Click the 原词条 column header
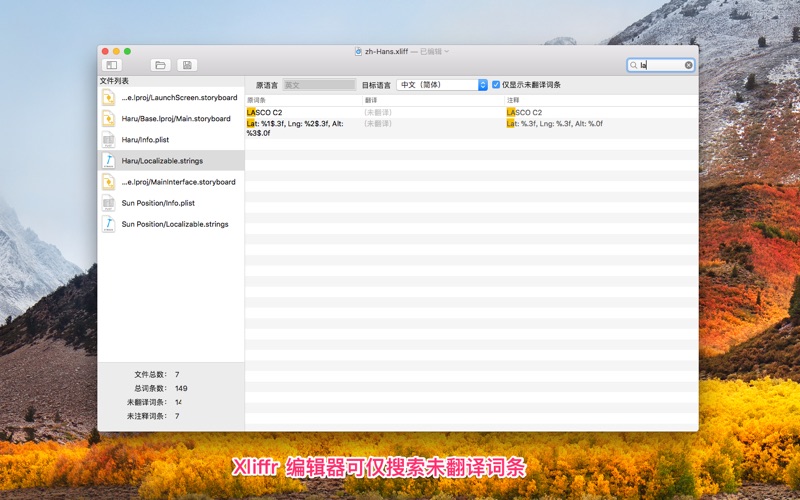800x500 pixels. (x=300, y=100)
